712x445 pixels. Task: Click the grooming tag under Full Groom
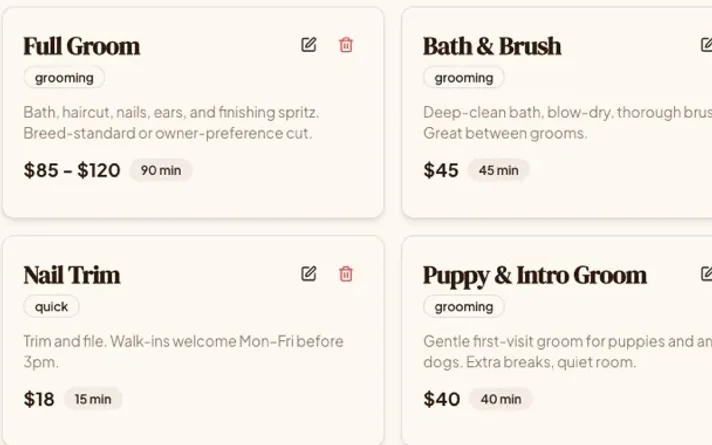(64, 78)
